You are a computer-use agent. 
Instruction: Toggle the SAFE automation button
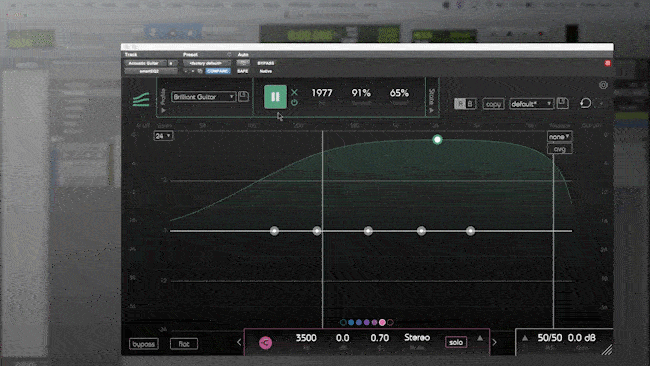point(243,71)
